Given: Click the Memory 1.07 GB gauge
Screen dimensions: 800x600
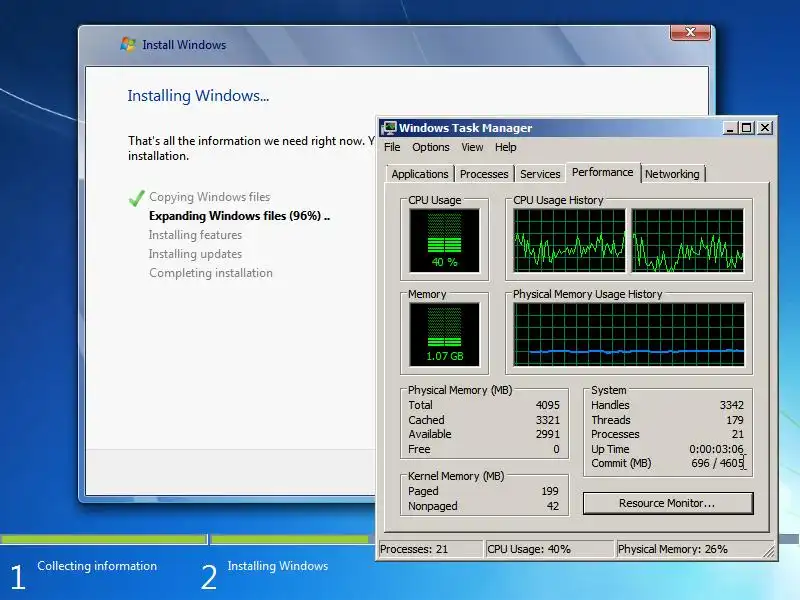Looking at the screenshot, I should (444, 334).
